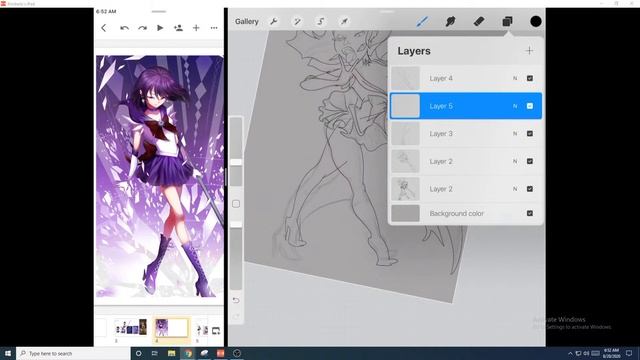Add a new layer with plus icon
Screen dimensions: 640x360
point(529,51)
